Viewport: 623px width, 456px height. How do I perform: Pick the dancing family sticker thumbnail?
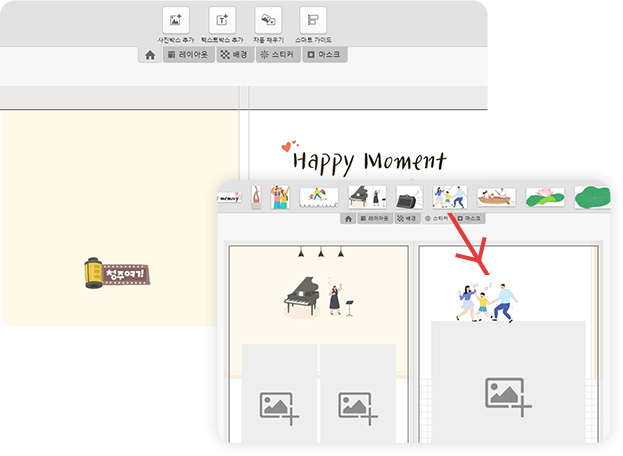pyautogui.click(x=449, y=196)
